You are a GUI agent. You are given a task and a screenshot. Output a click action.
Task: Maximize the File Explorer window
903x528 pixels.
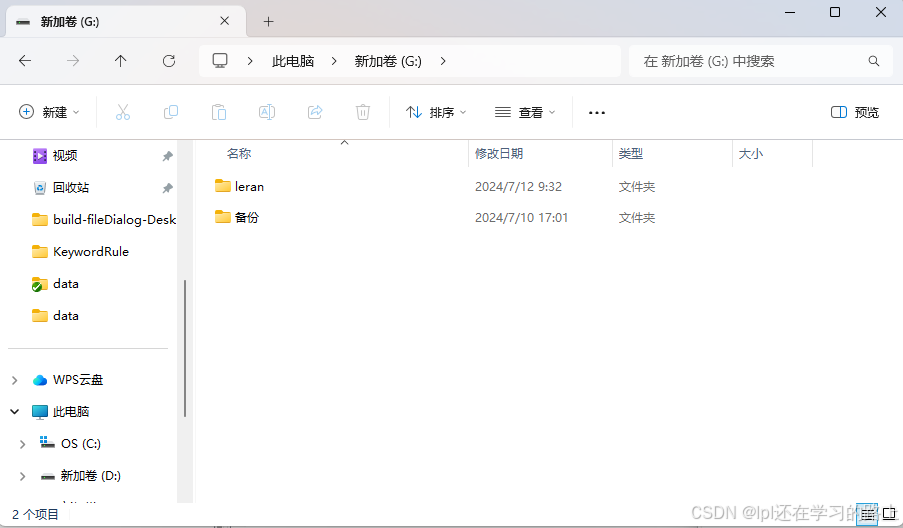[835, 12]
